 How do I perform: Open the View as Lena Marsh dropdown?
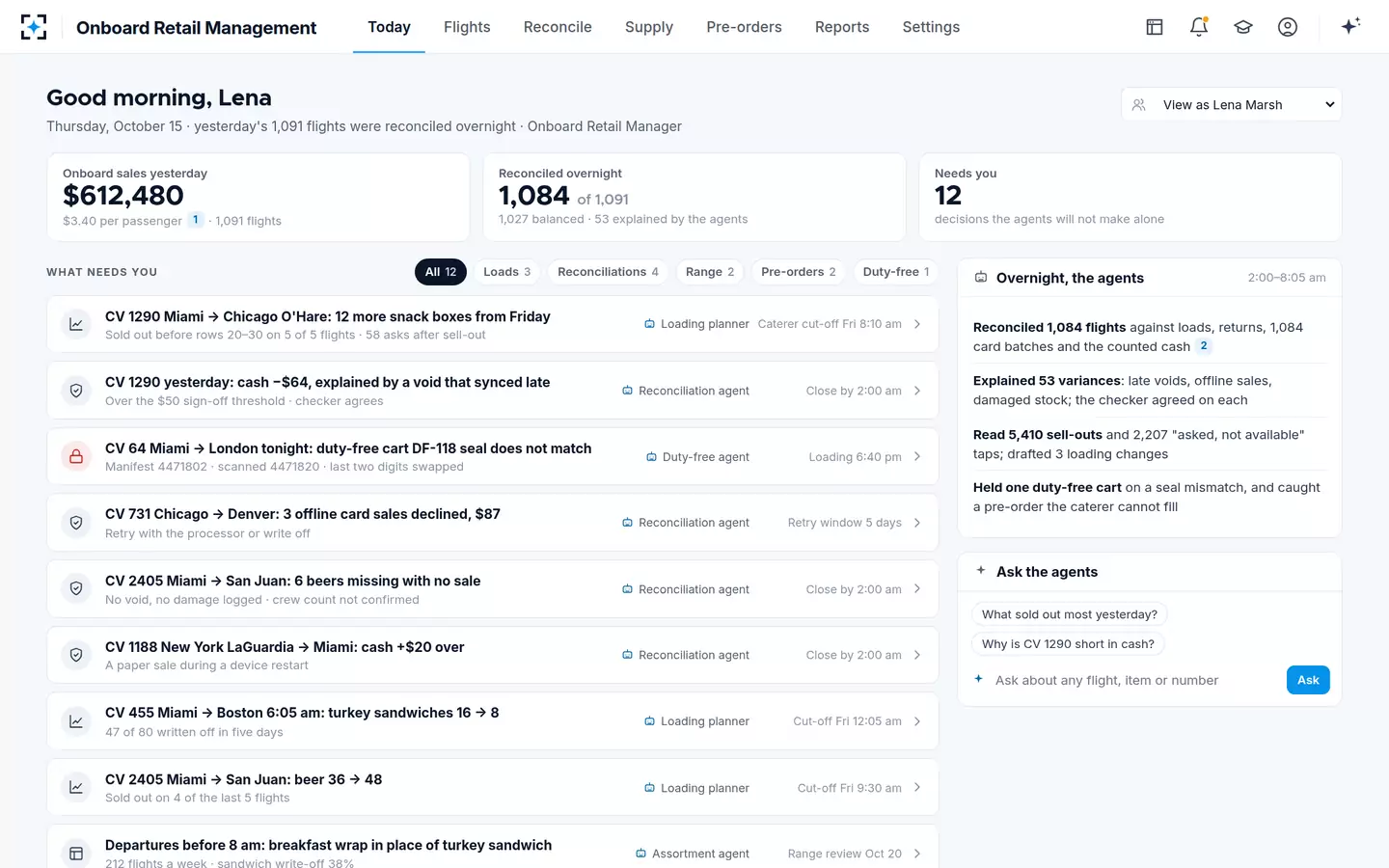pos(1232,104)
